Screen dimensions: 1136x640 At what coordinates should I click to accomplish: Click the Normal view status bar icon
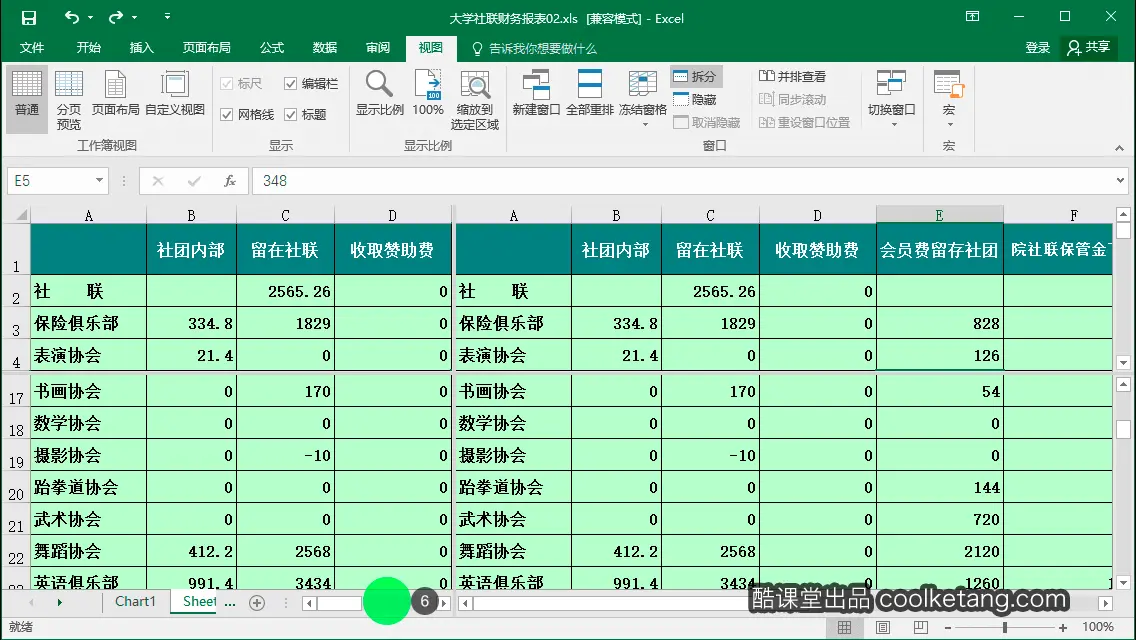tap(844, 628)
